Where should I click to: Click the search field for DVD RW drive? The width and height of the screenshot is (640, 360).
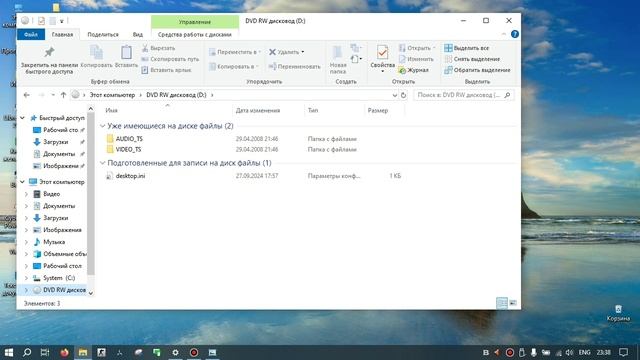[x=464, y=95]
